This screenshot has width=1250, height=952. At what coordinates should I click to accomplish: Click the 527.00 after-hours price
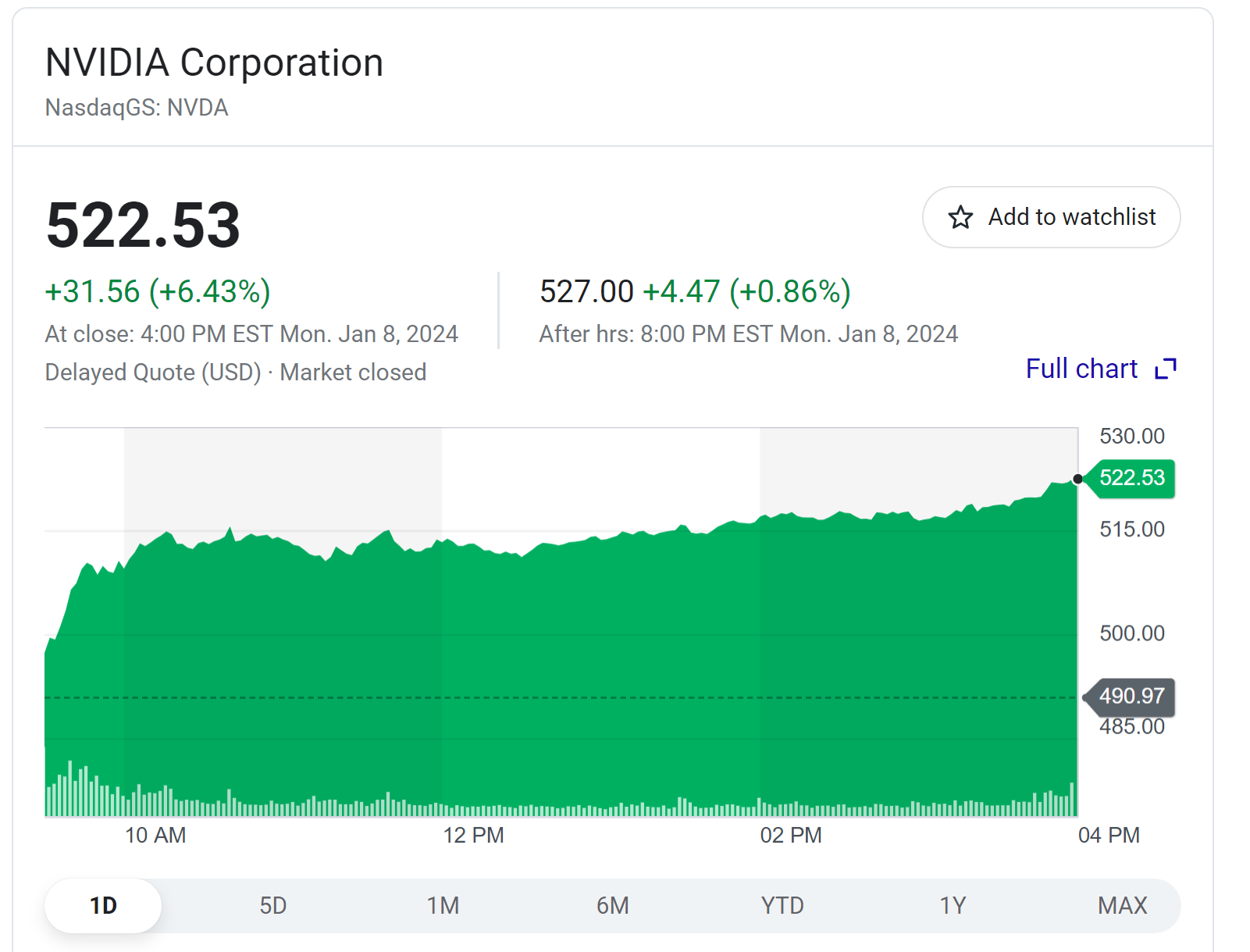586,292
